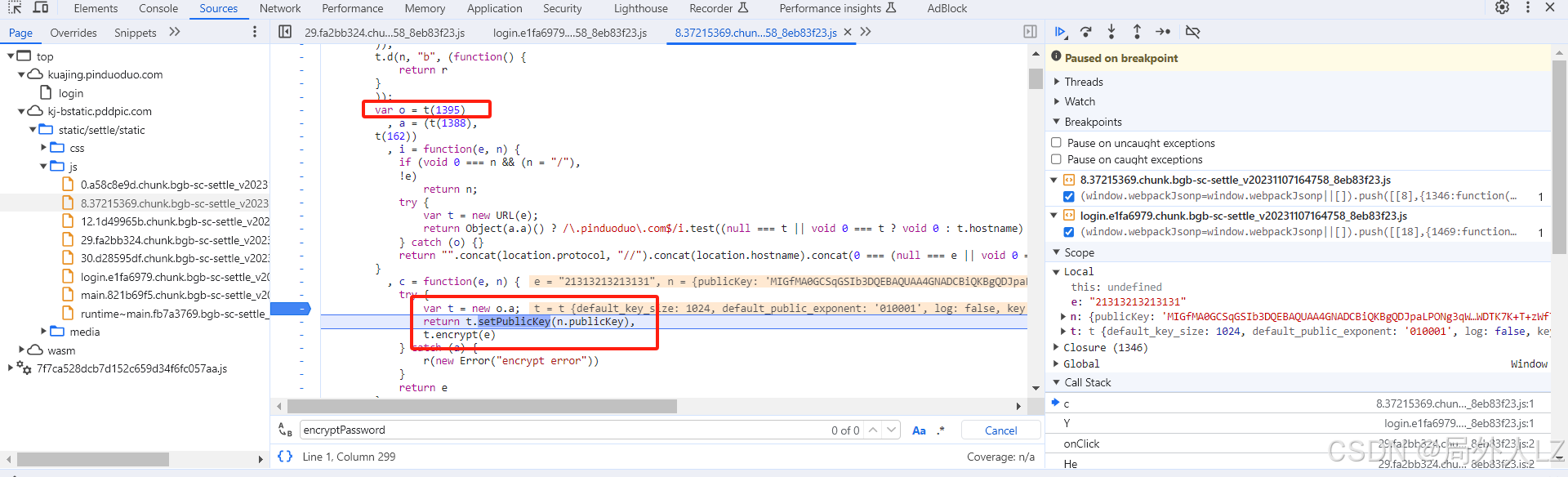1568x477 pixels.
Task: Close the 8.37215369.chunk file tab
Action: click(847, 32)
